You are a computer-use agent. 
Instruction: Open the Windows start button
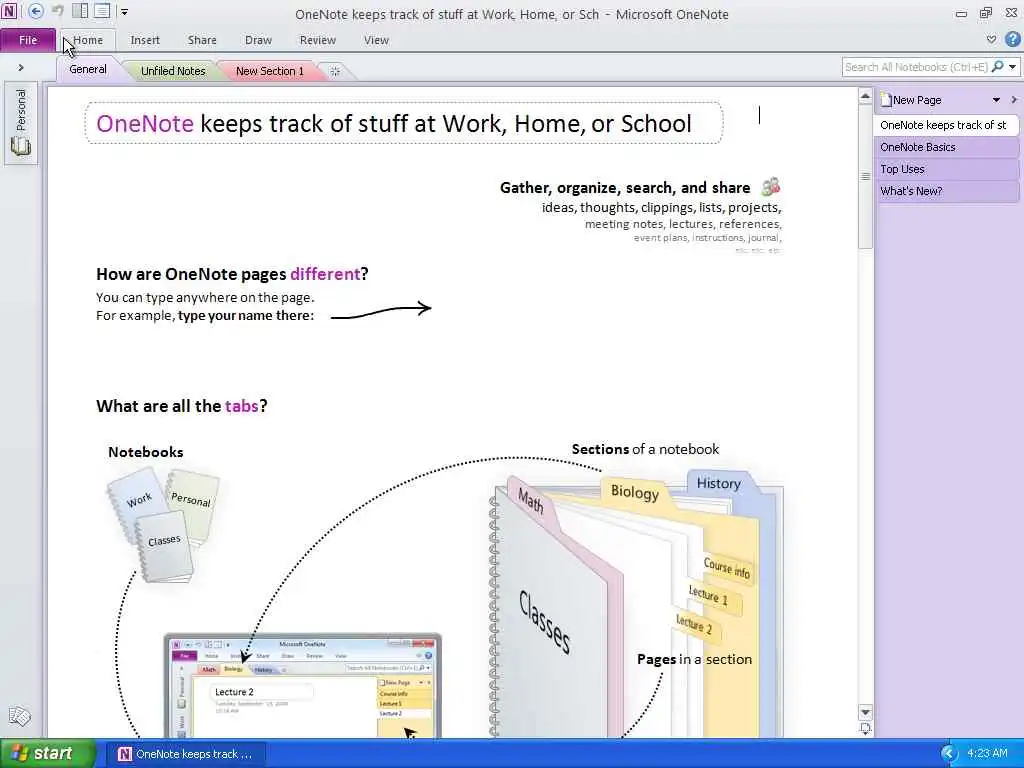click(47, 753)
